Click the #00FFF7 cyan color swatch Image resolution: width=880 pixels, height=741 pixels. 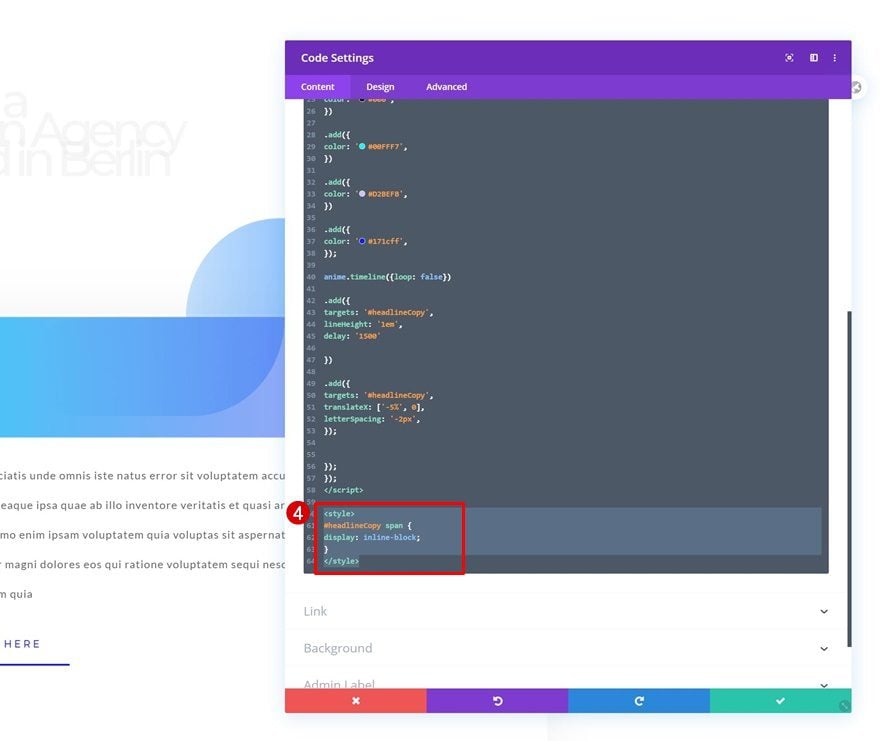(x=362, y=147)
